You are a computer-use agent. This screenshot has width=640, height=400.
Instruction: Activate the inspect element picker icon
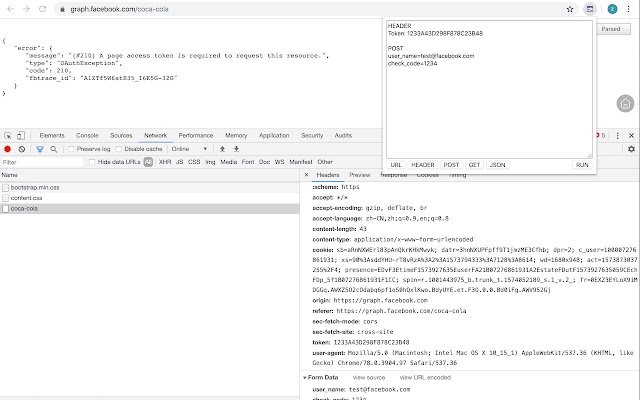8,136
